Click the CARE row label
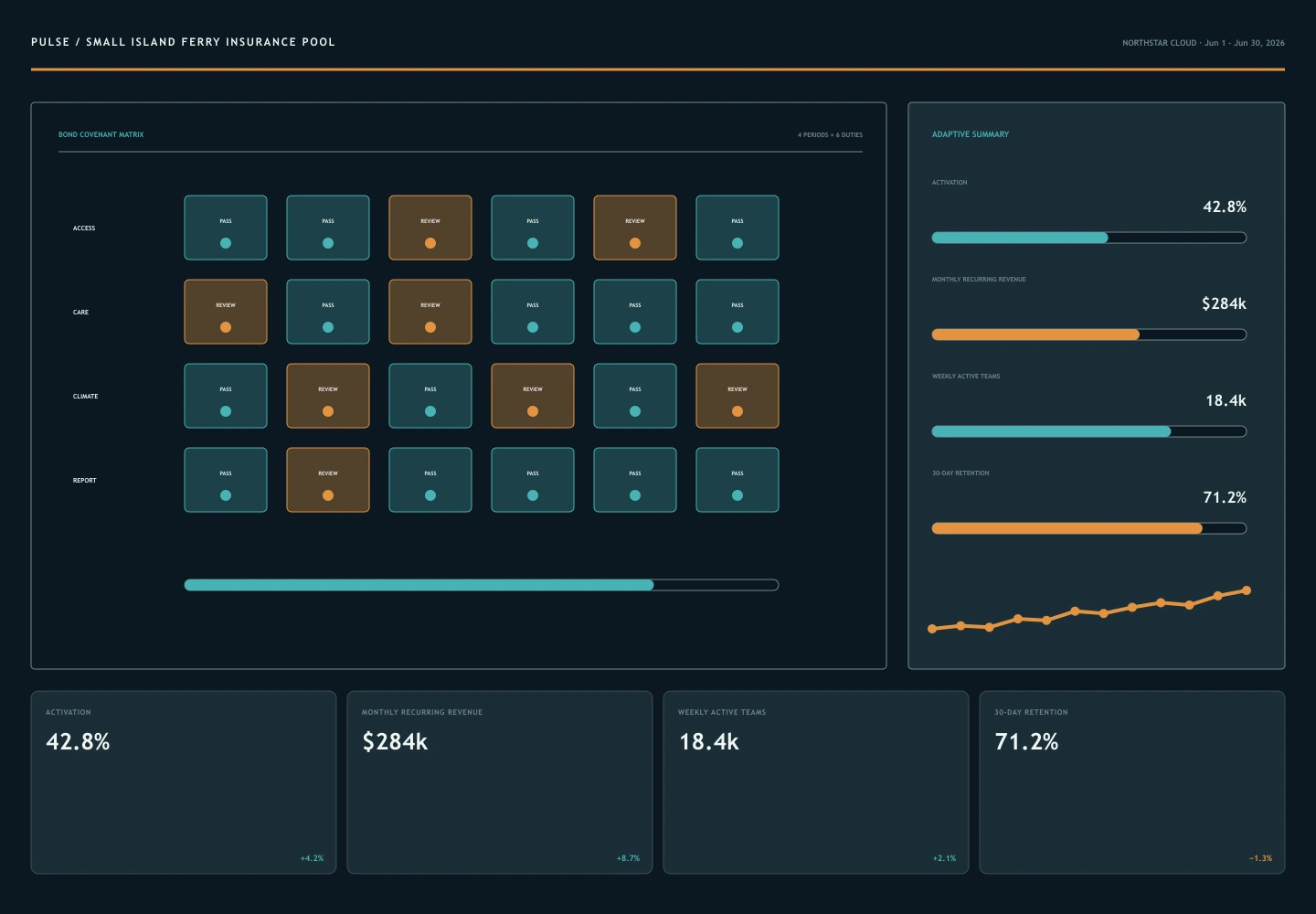Image resolution: width=1316 pixels, height=914 pixels. pos(81,313)
